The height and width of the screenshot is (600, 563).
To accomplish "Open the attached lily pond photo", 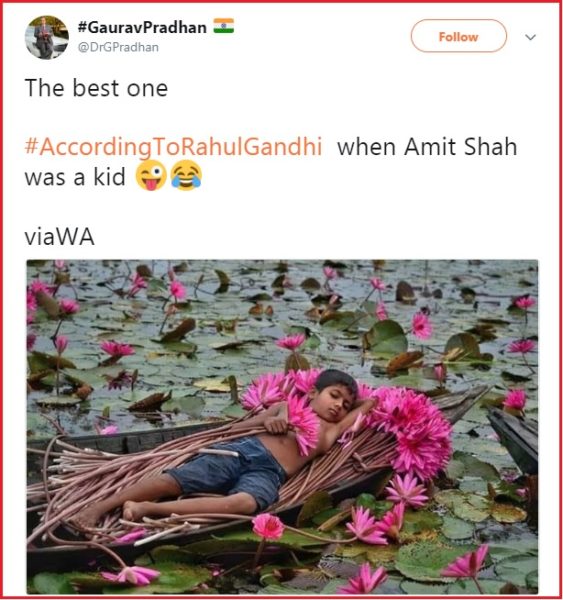I will pyautogui.click(x=282, y=427).
